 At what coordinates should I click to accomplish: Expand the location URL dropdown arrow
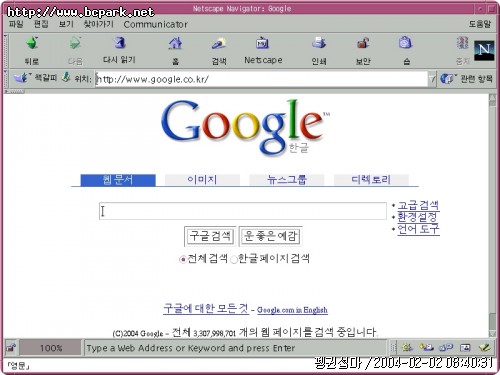click(432, 79)
